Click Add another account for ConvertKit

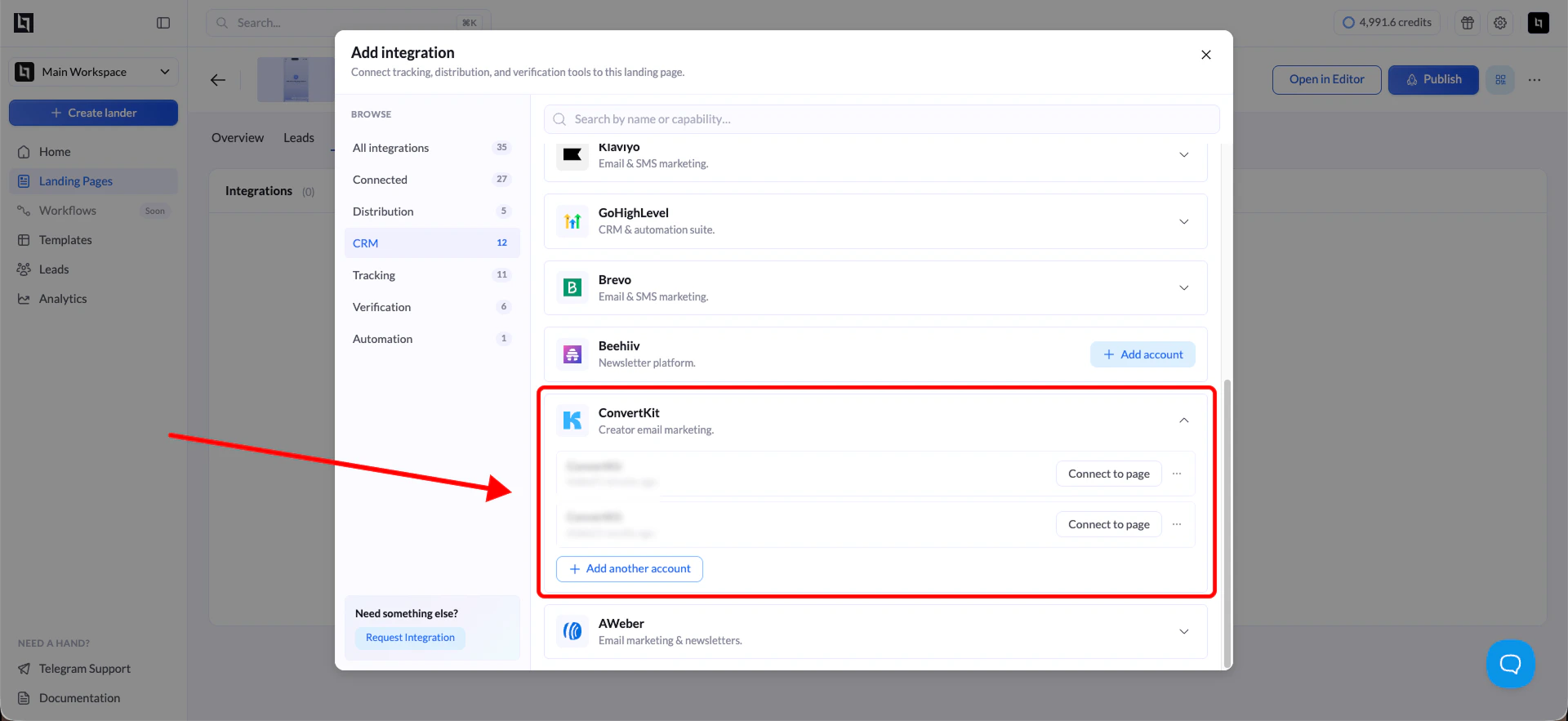pos(630,569)
